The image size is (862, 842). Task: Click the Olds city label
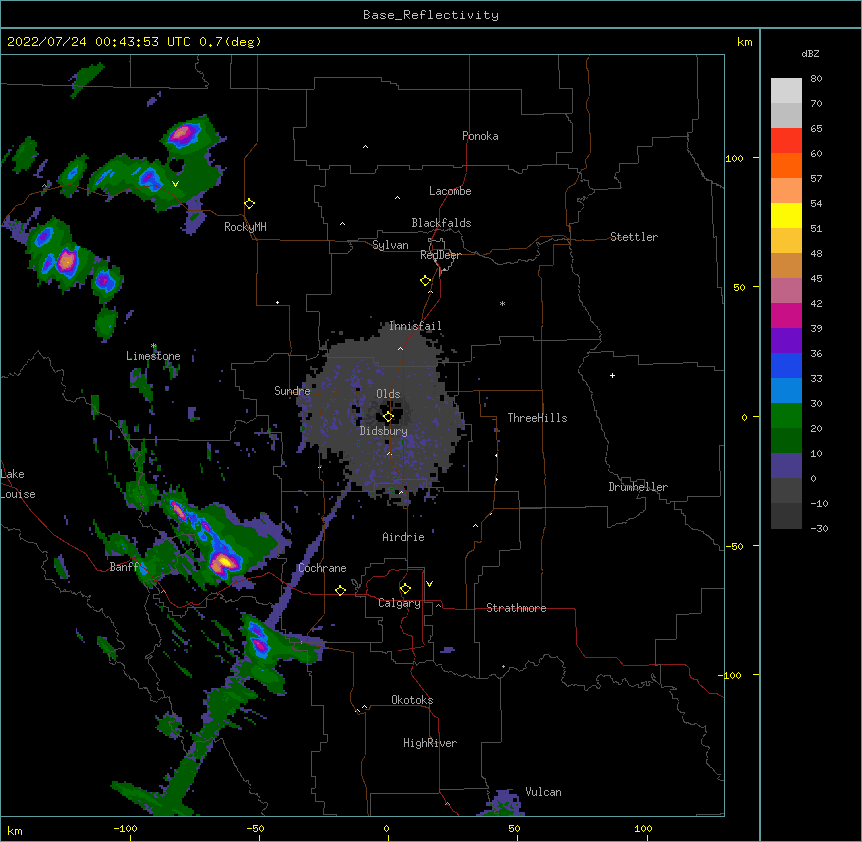(x=388, y=394)
